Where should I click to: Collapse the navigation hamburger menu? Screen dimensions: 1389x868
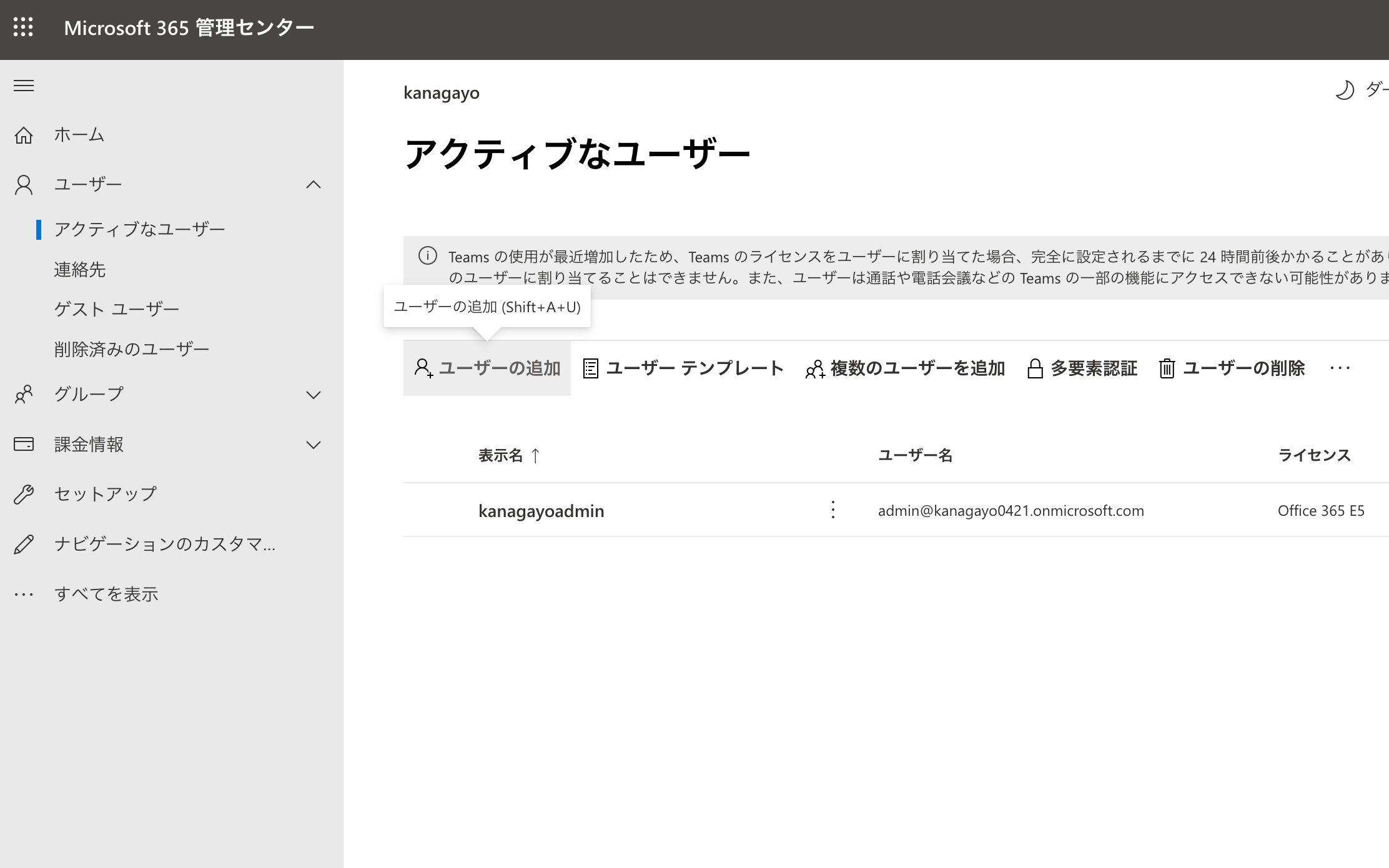(24, 86)
